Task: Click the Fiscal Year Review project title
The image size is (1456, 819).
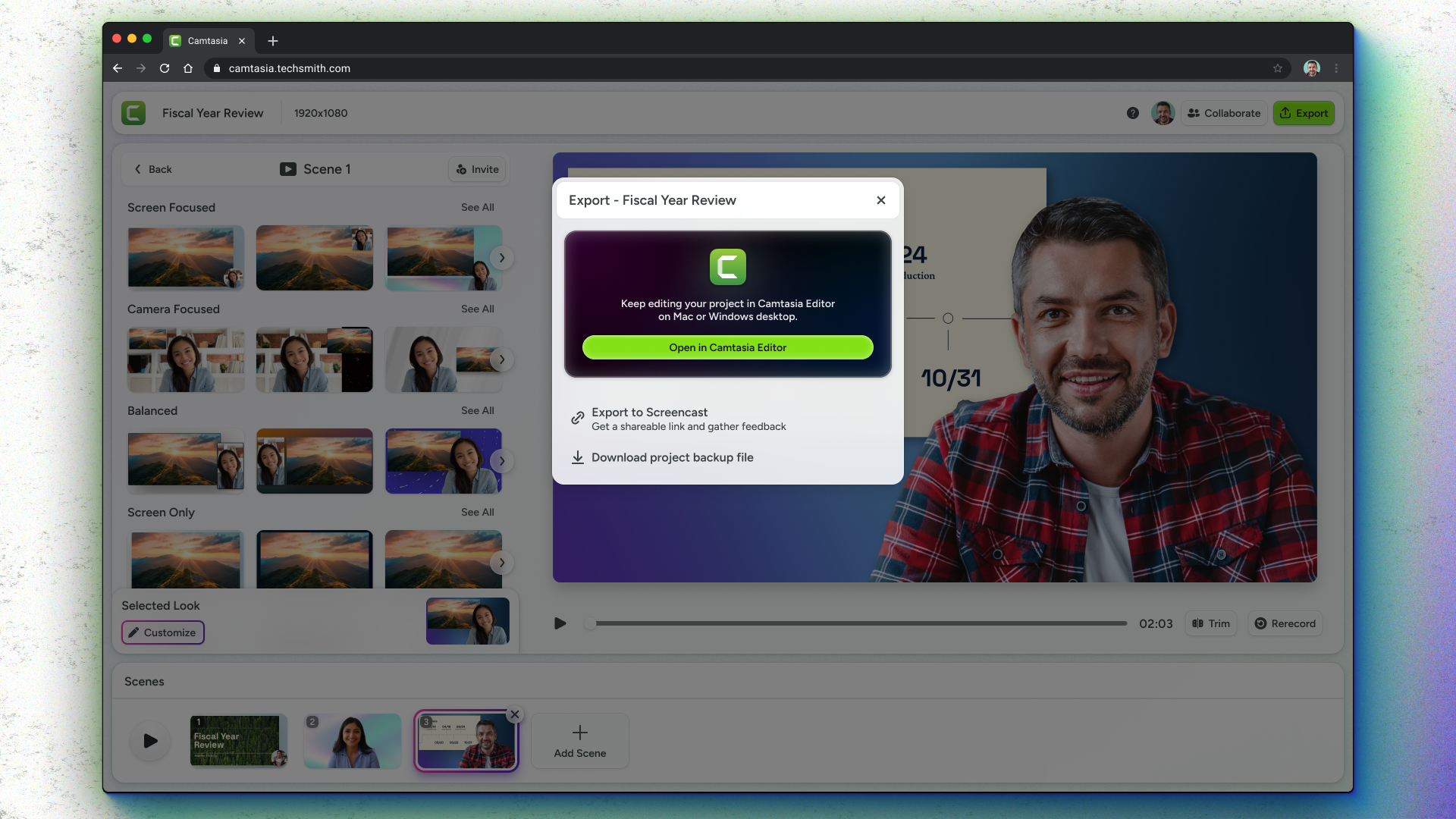Action: (x=212, y=113)
